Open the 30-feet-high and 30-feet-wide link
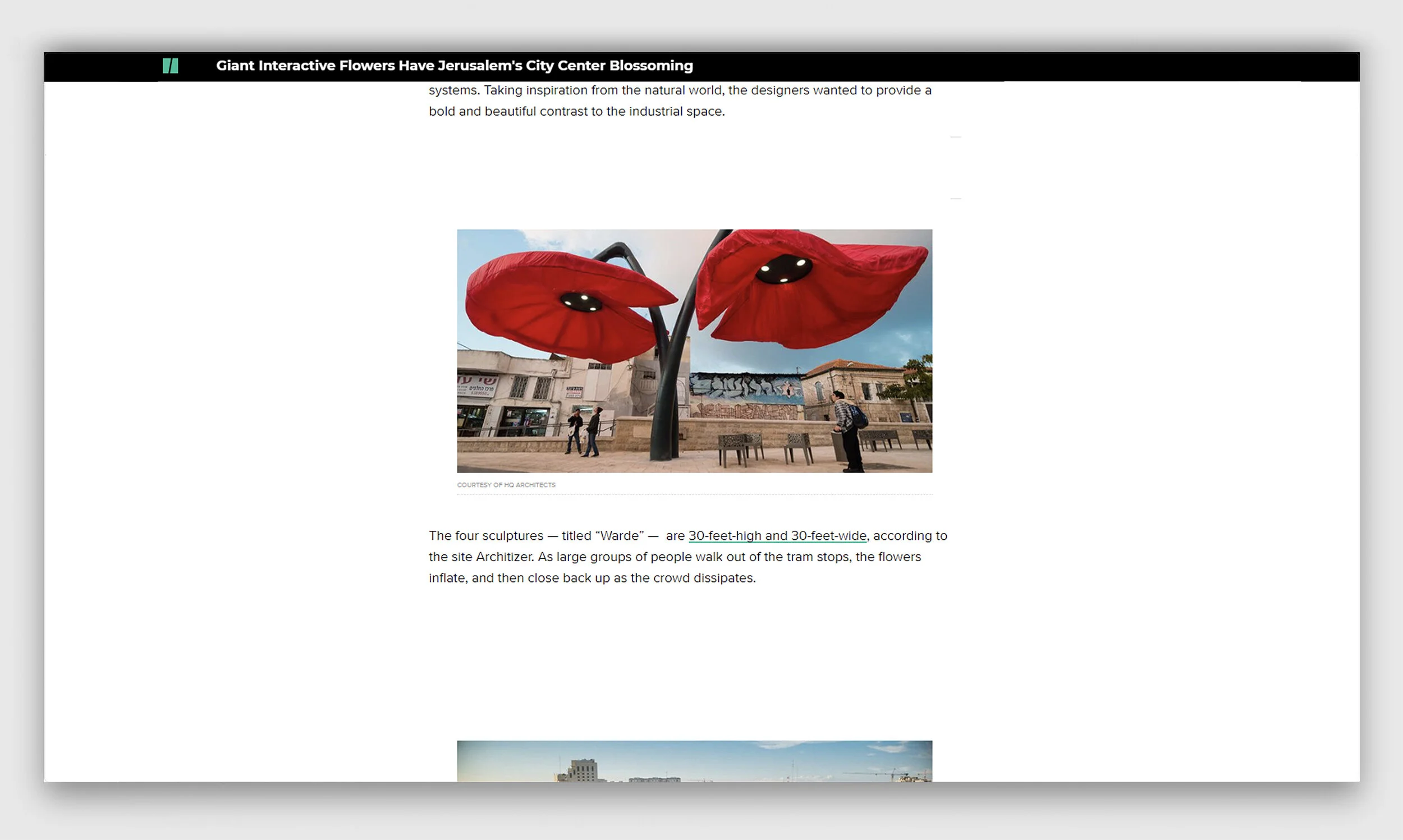The height and width of the screenshot is (840, 1403). [x=777, y=535]
